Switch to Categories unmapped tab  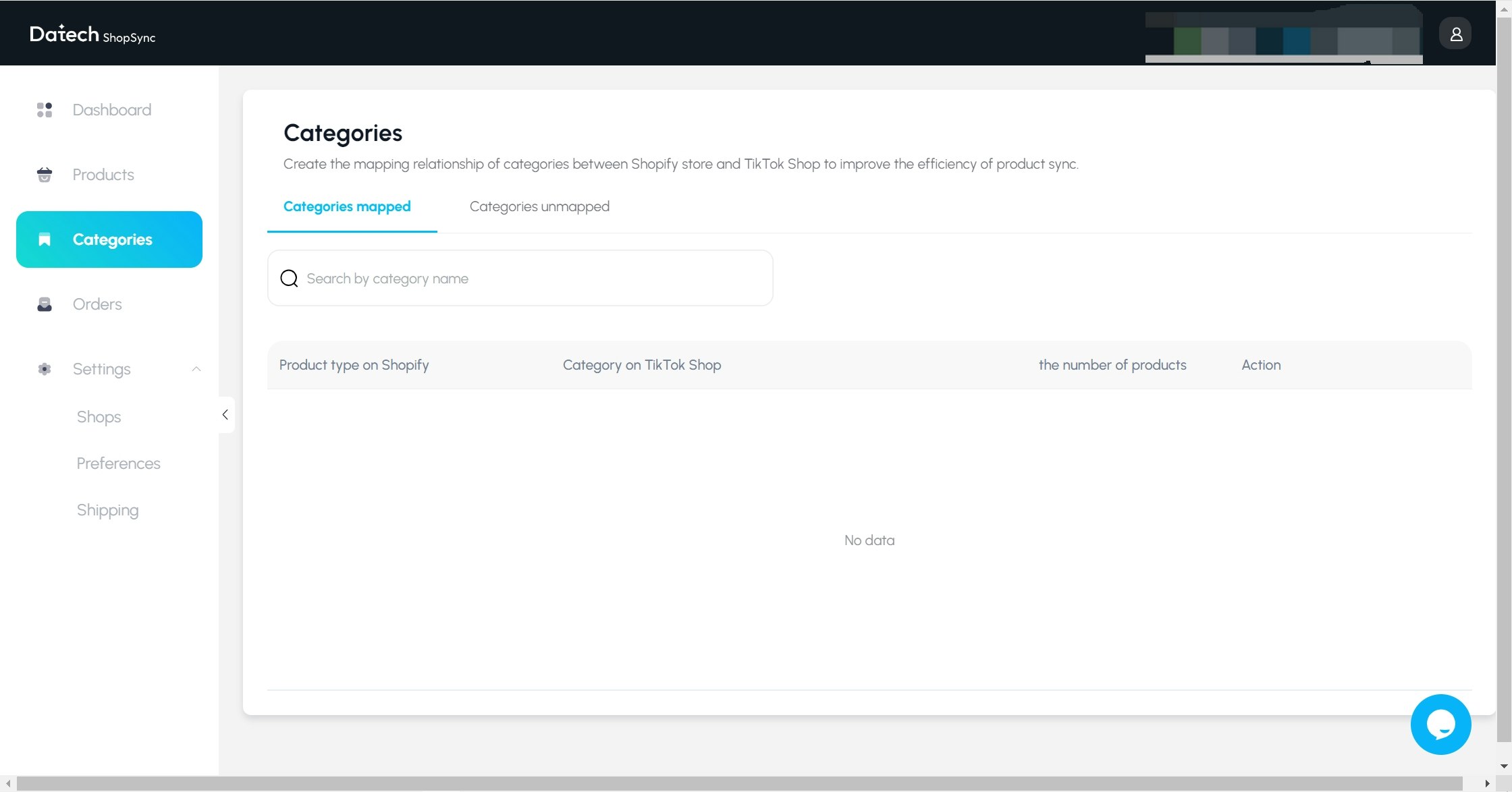point(539,206)
